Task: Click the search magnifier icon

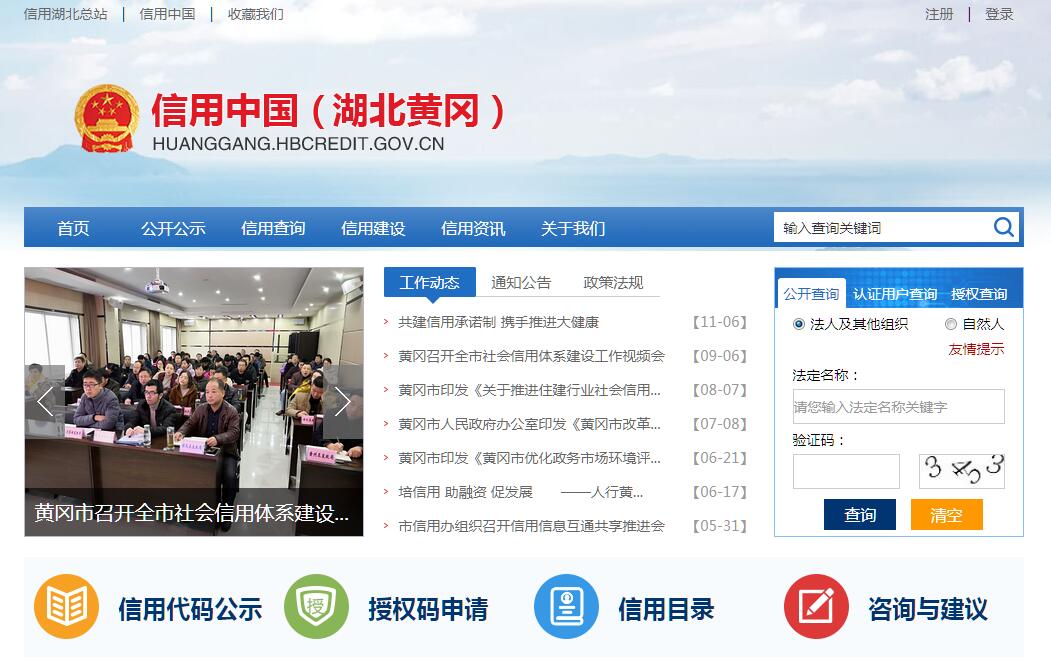Action: [1003, 227]
